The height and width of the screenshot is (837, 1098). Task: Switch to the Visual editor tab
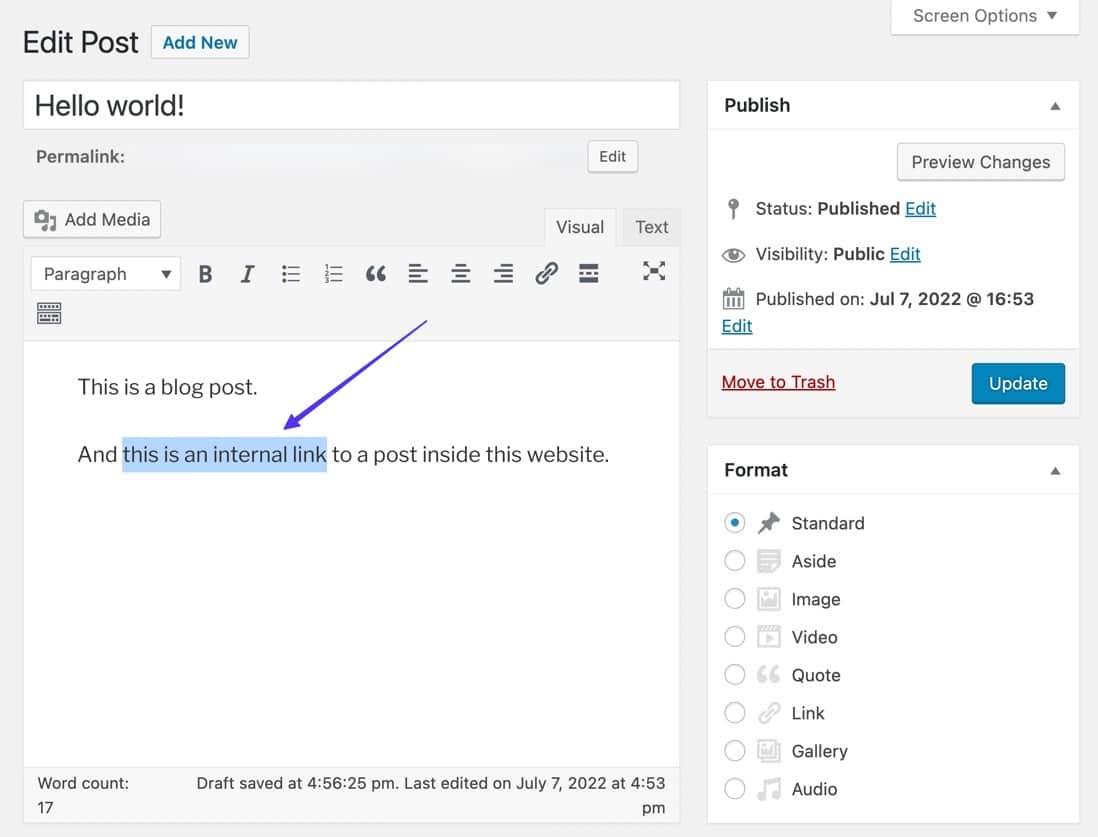pos(580,227)
